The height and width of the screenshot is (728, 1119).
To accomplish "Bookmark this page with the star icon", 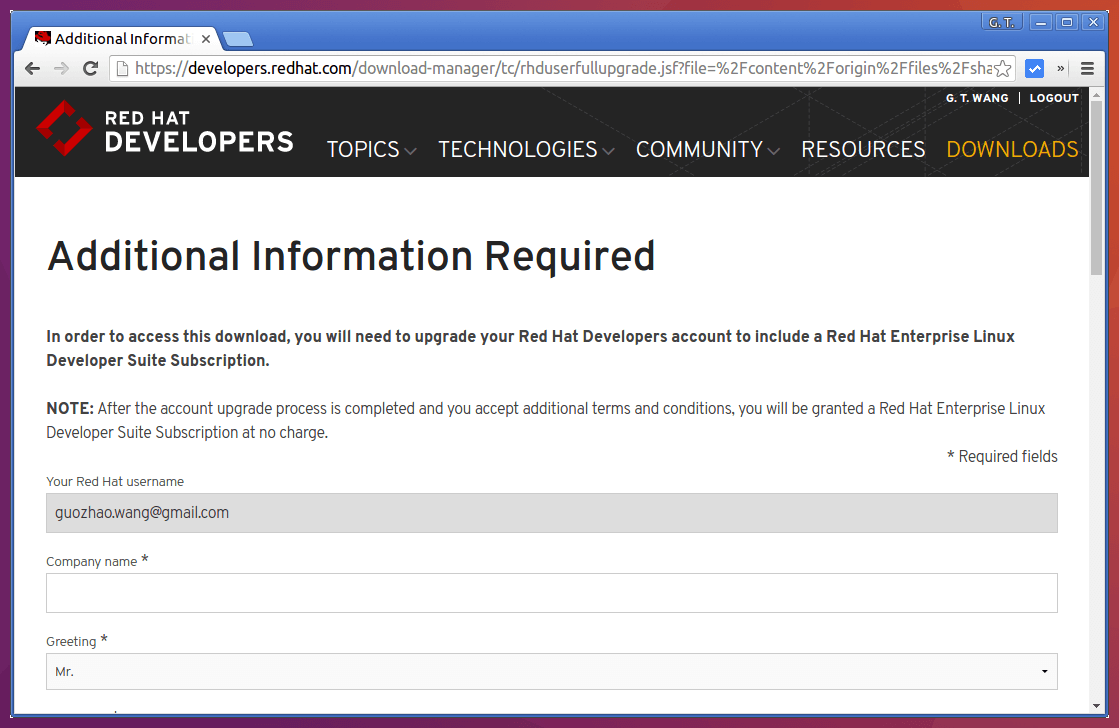I will click(x=1003, y=69).
